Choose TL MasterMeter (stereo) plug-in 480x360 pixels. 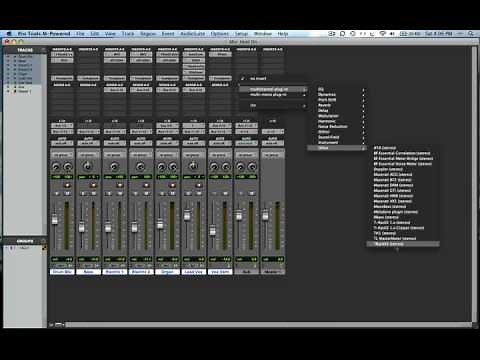tap(403, 238)
